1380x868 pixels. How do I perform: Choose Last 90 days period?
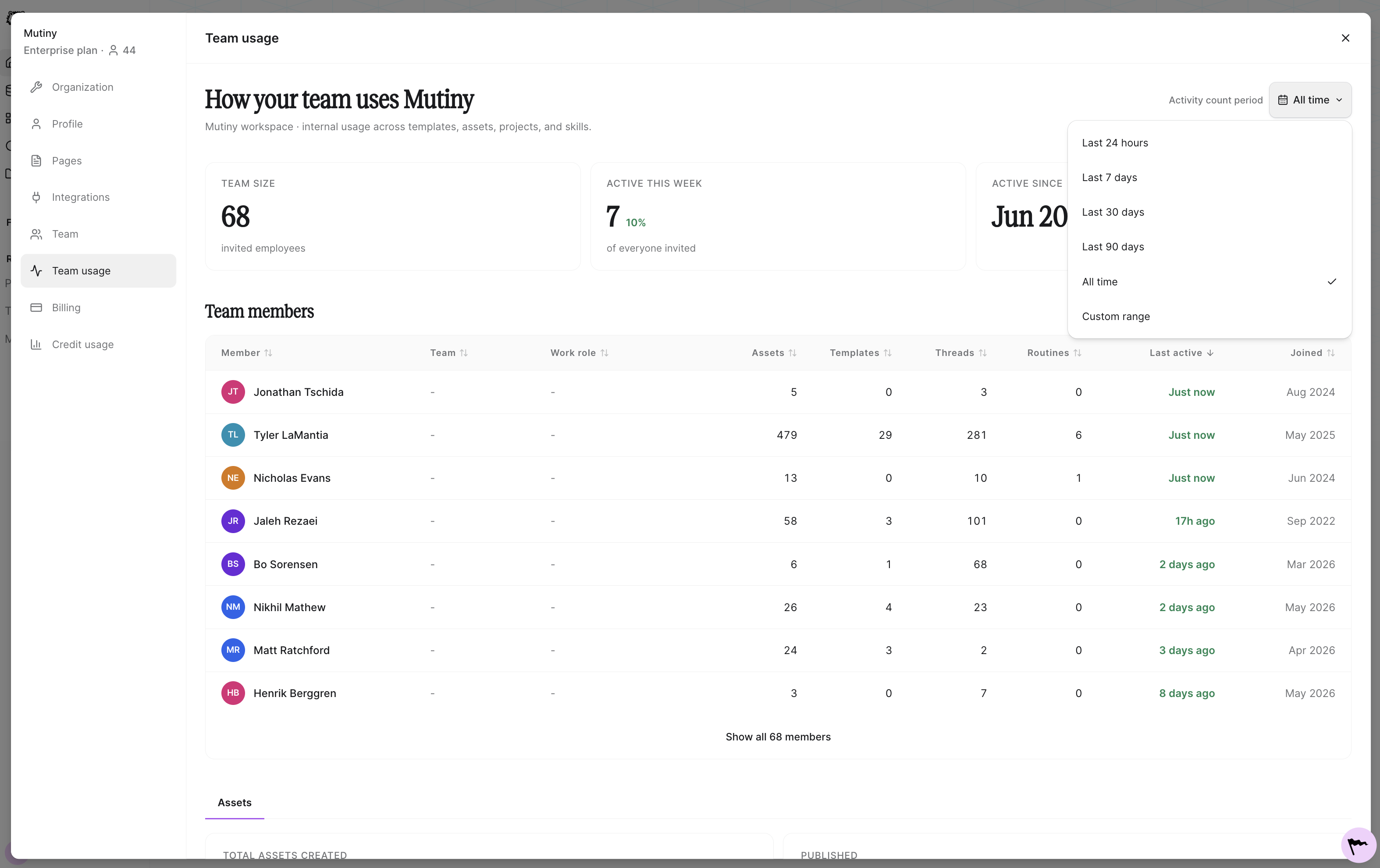click(1210, 247)
